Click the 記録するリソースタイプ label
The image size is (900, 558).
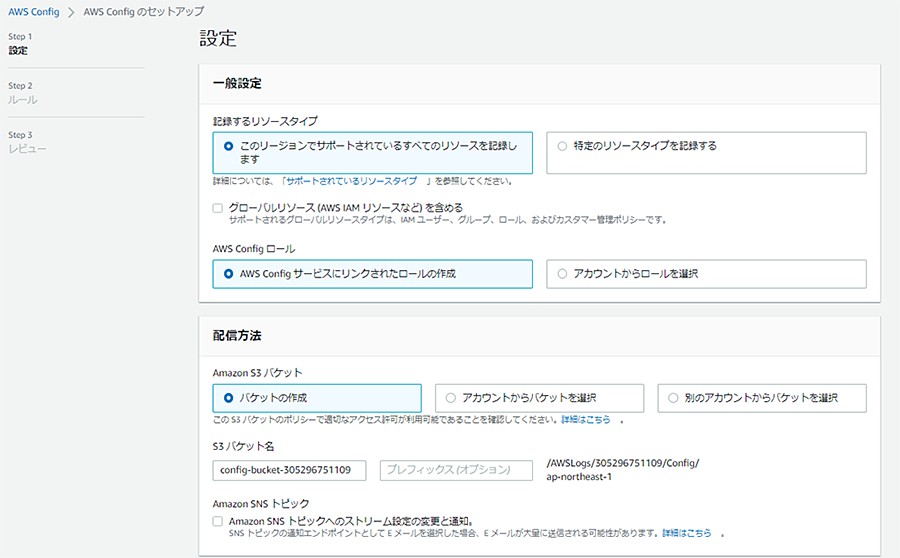pyautogui.click(x=265, y=121)
